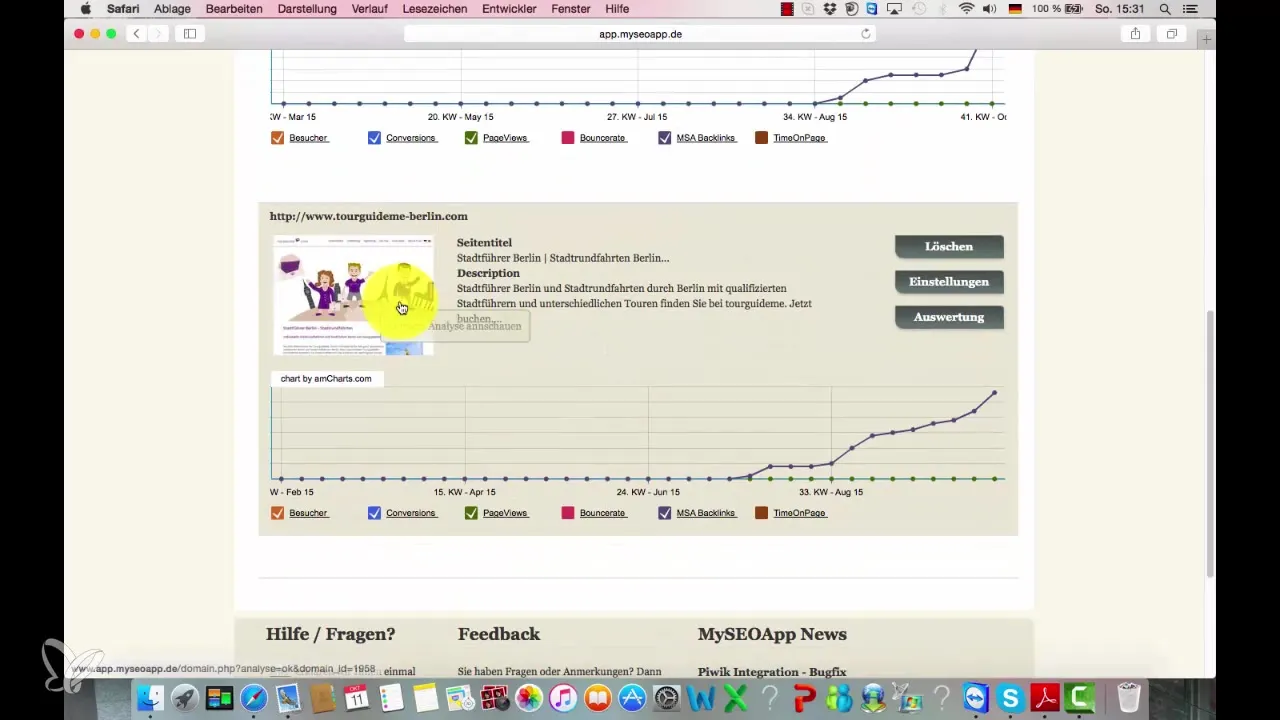
Task: Click 33. KW - Aug 15 axis label
Action: click(830, 492)
